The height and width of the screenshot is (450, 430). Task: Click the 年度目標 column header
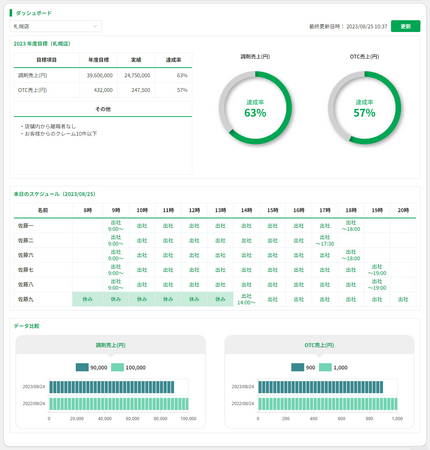(x=98, y=60)
